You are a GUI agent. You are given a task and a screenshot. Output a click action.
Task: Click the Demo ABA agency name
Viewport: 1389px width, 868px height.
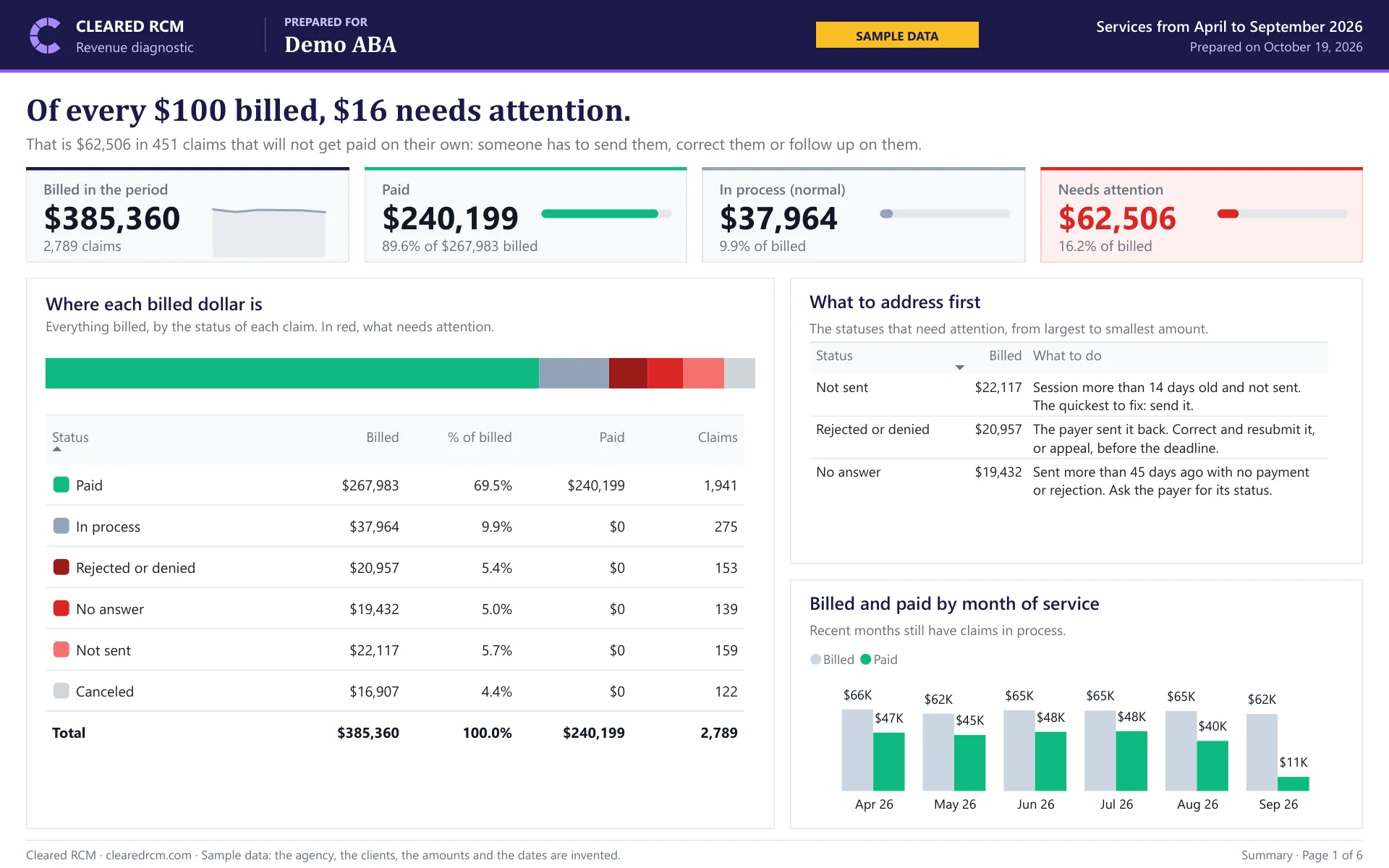click(340, 45)
